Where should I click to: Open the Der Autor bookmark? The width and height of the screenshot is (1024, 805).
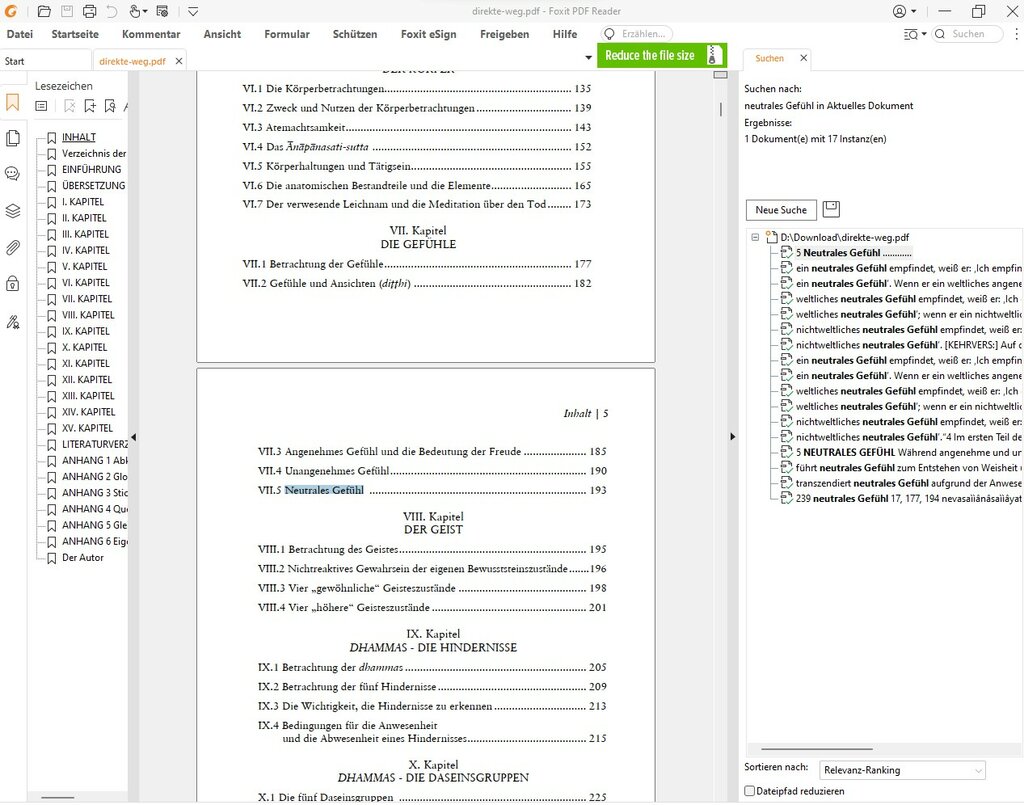[82, 558]
